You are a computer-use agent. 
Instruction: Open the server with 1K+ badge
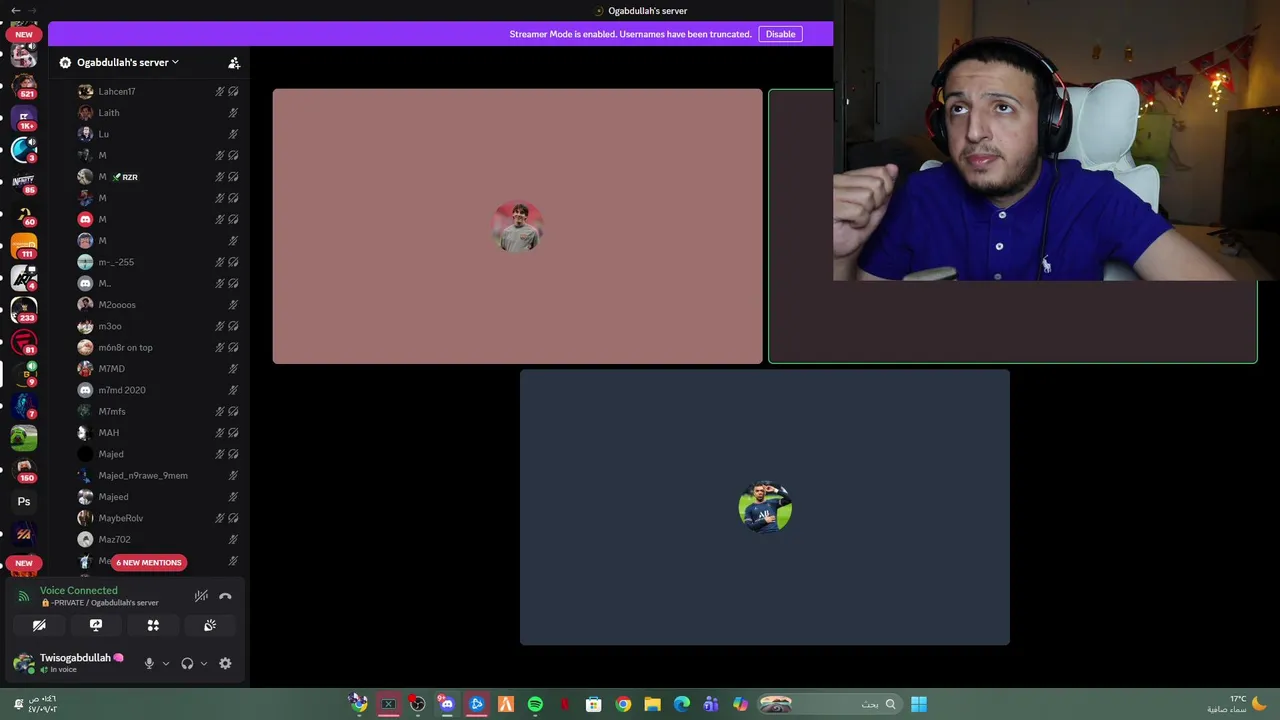coord(24,118)
